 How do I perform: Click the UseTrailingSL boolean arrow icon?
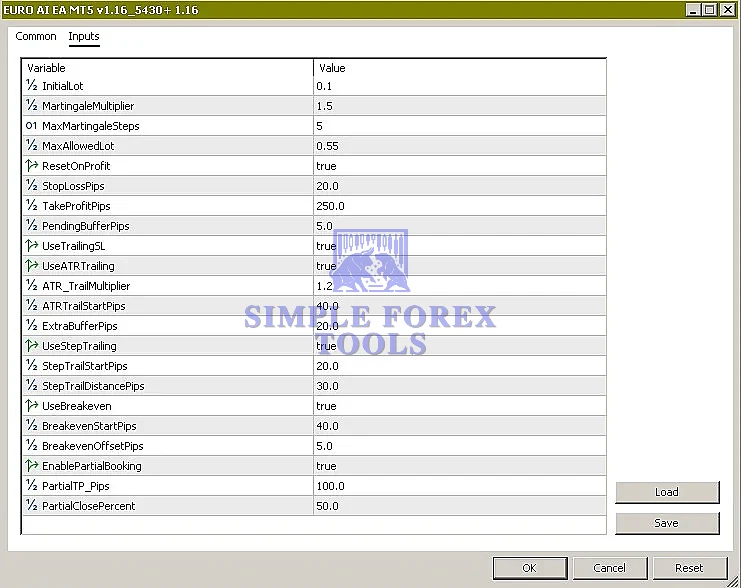(31, 246)
